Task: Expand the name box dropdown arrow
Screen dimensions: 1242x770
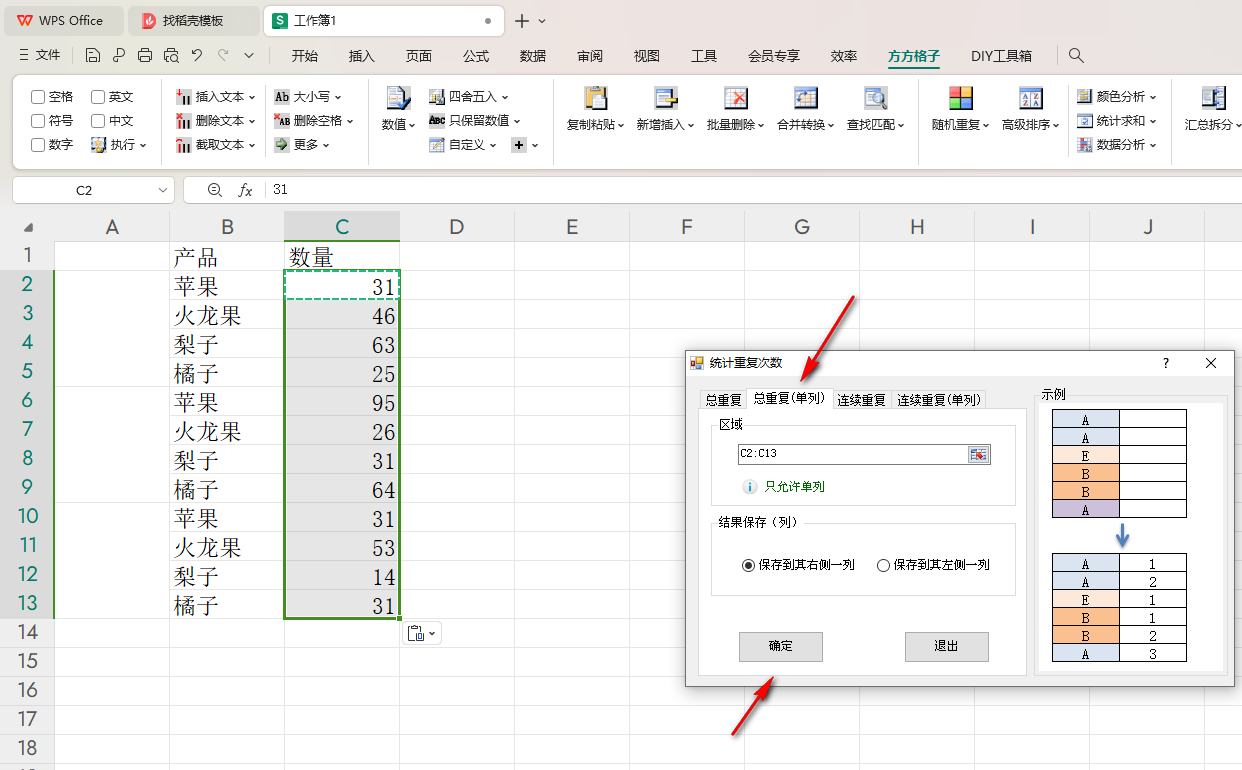Action: (x=163, y=190)
